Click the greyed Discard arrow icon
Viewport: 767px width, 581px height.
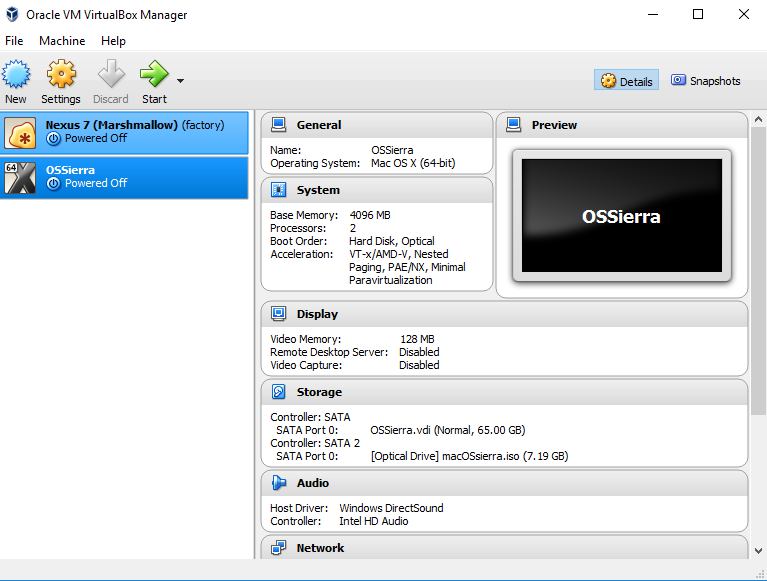coord(111,74)
